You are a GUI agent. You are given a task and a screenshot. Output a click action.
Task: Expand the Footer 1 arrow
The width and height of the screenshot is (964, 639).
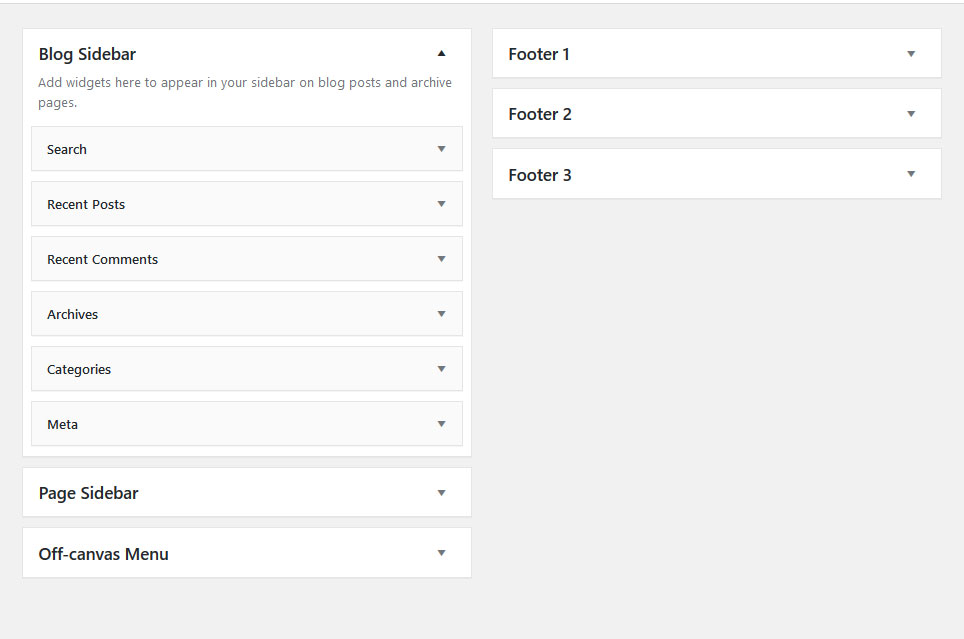click(x=911, y=54)
